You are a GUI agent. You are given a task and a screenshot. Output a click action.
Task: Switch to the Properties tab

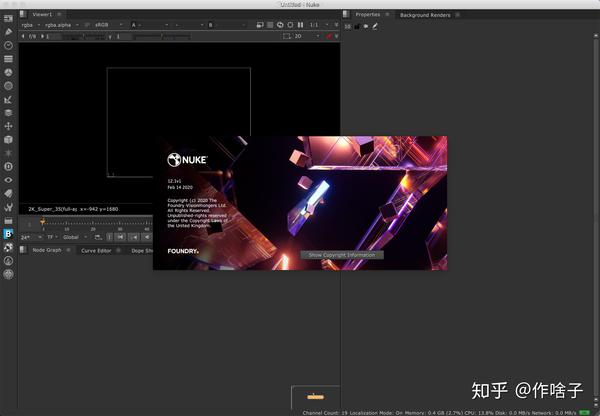coord(367,15)
